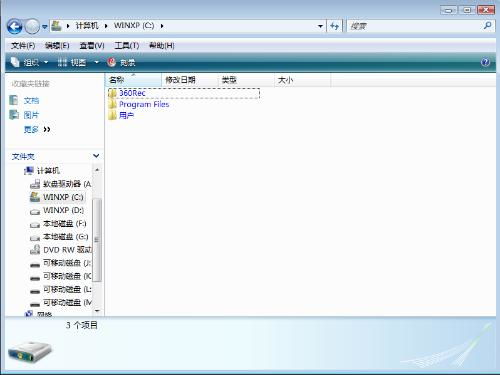
Task: Focus the 搜索 search box
Action: (414, 26)
